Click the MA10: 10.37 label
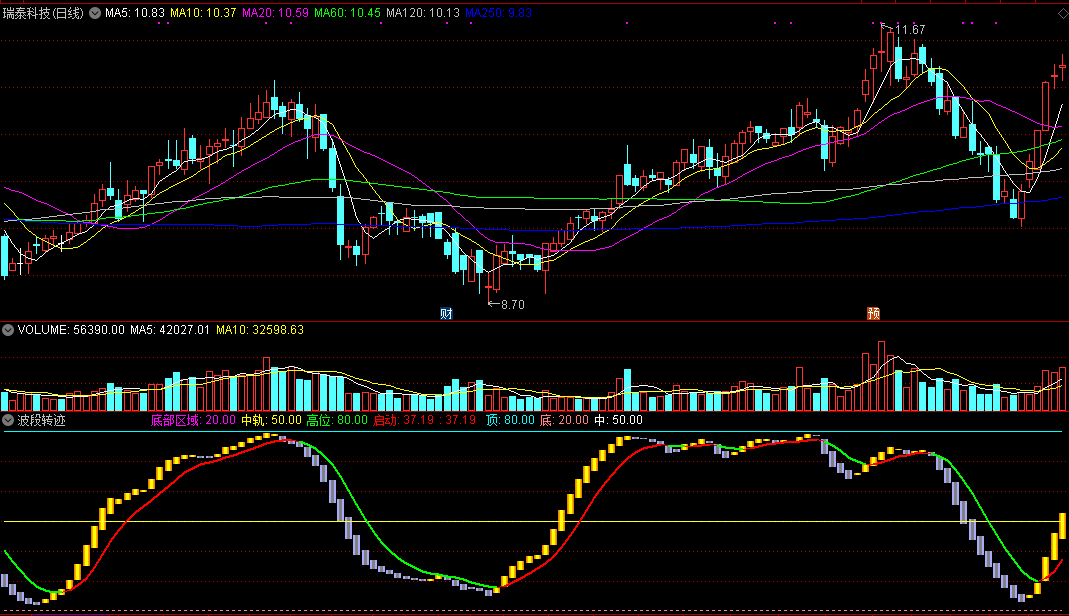Image resolution: width=1069 pixels, height=616 pixels. click(x=203, y=13)
